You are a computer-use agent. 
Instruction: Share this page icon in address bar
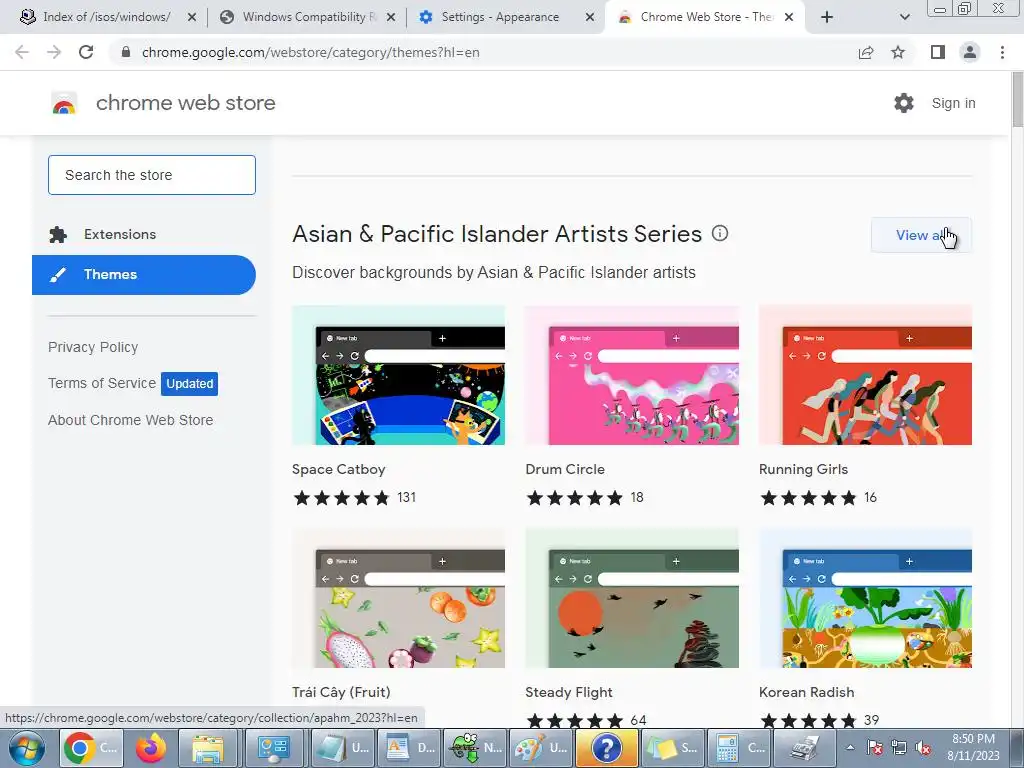tap(866, 52)
